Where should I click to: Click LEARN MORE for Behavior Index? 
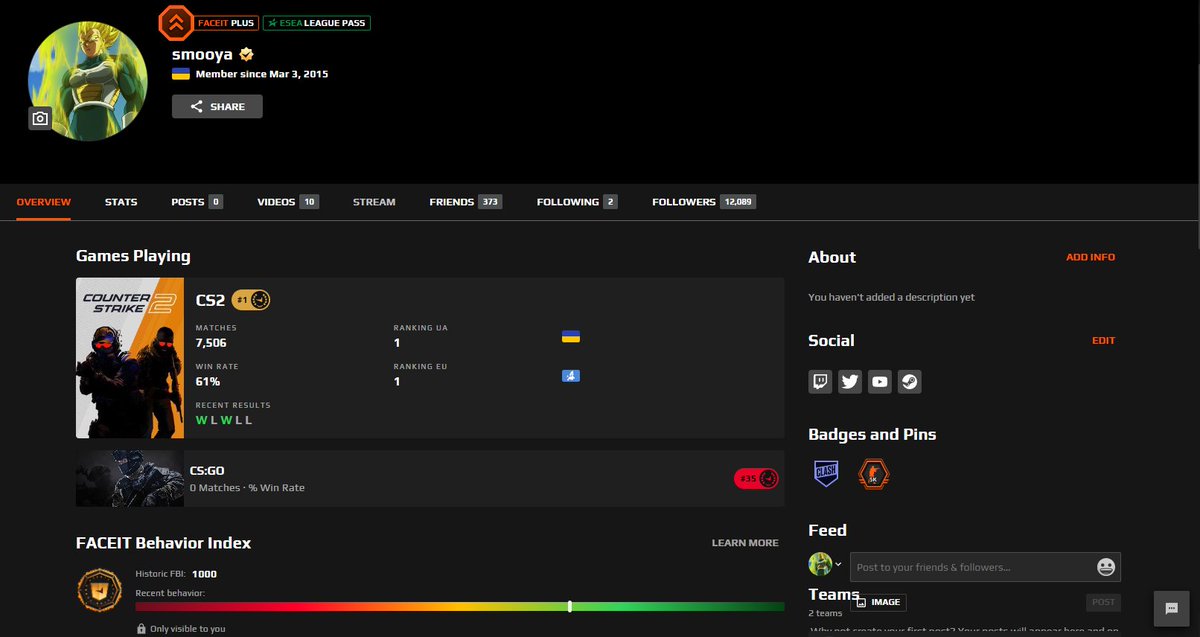tap(745, 543)
